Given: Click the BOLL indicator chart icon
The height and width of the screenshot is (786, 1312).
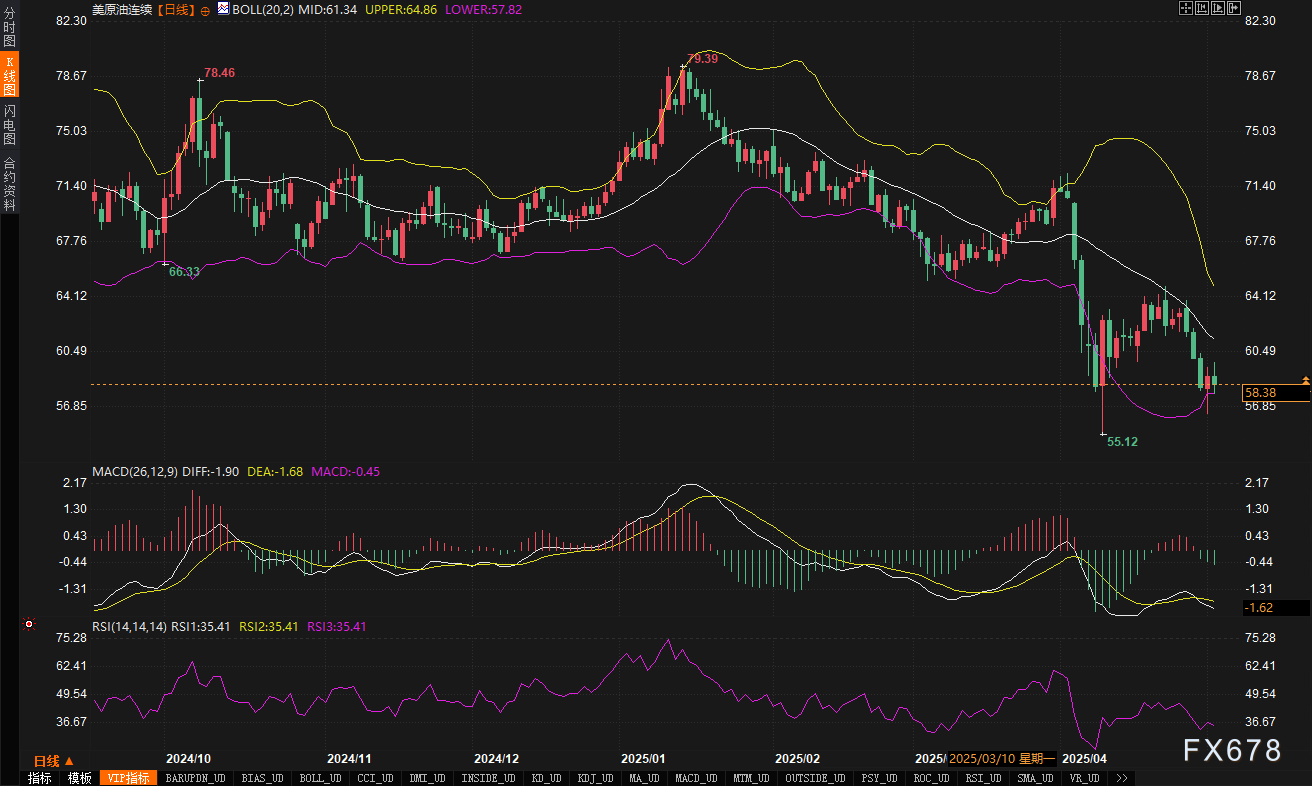Looking at the screenshot, I should pyautogui.click(x=222, y=9).
